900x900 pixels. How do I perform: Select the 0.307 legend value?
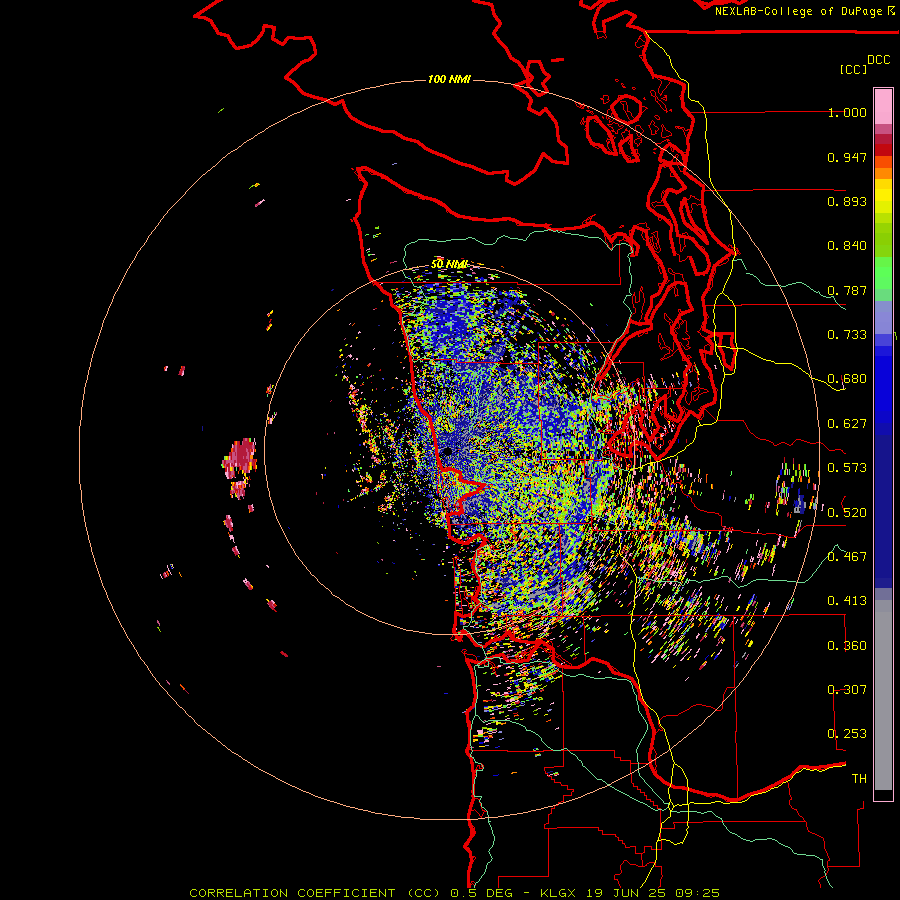click(x=847, y=690)
